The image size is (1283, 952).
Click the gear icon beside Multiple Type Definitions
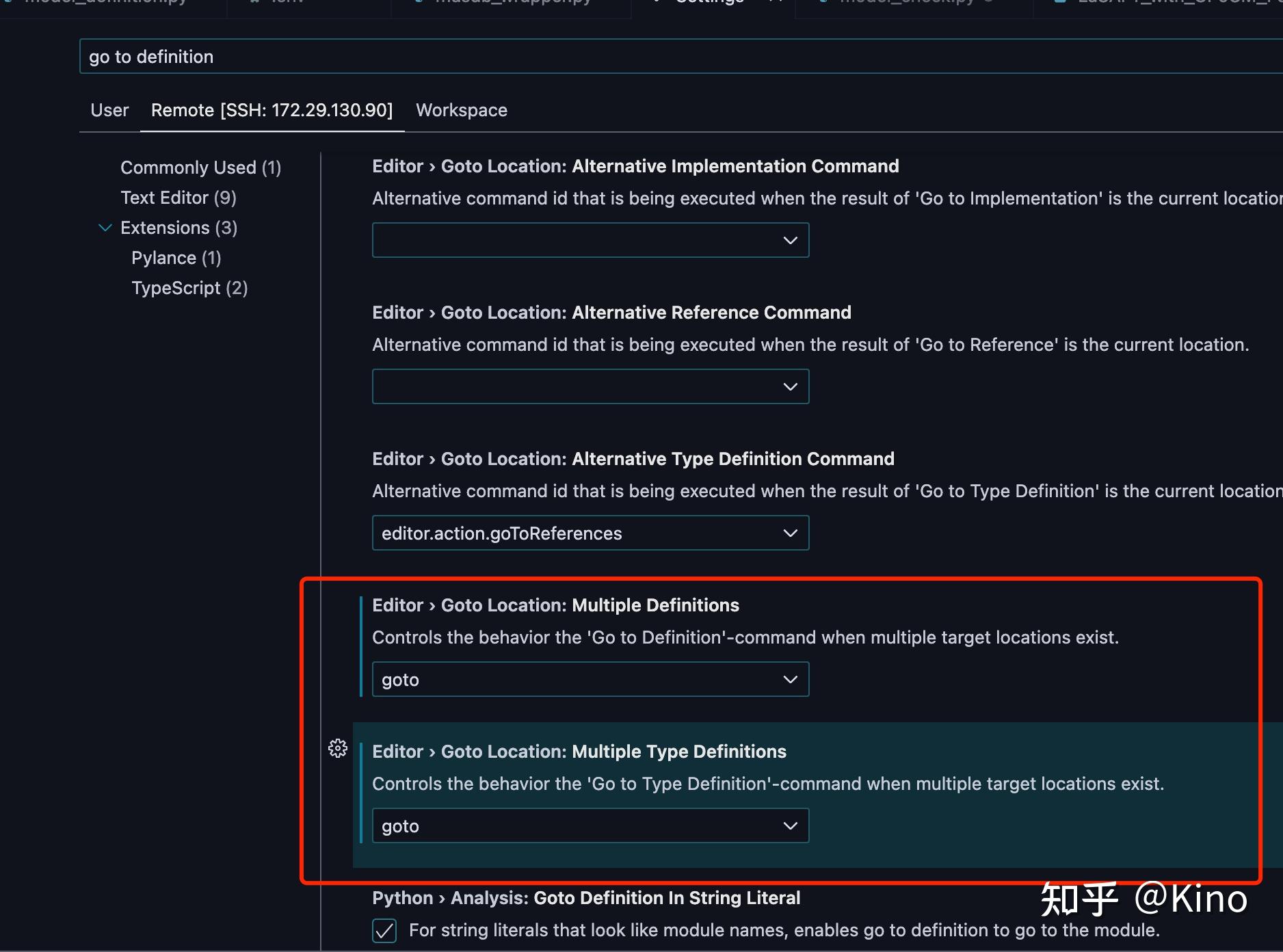tap(338, 748)
